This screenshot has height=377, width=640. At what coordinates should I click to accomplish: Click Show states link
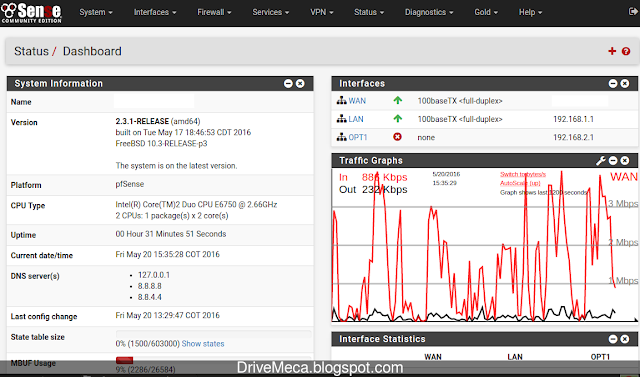point(203,344)
